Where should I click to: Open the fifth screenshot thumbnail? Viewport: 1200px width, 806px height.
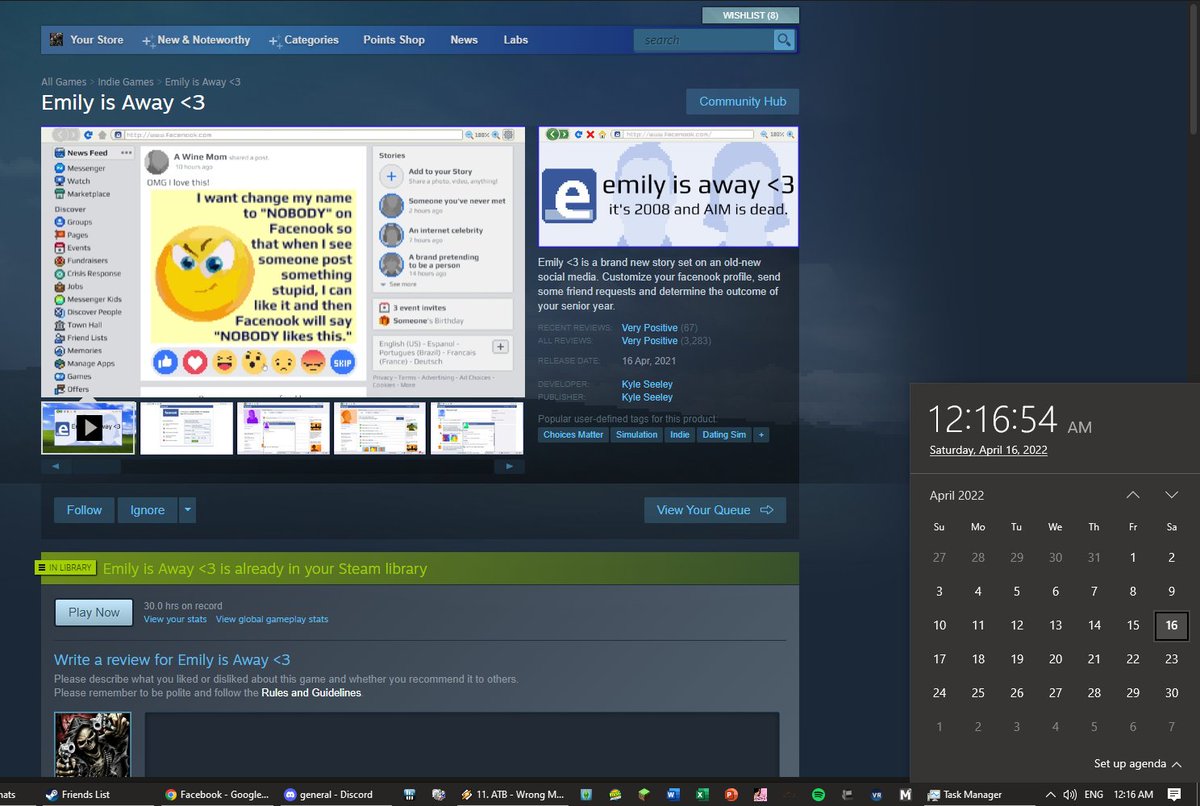click(x=477, y=428)
